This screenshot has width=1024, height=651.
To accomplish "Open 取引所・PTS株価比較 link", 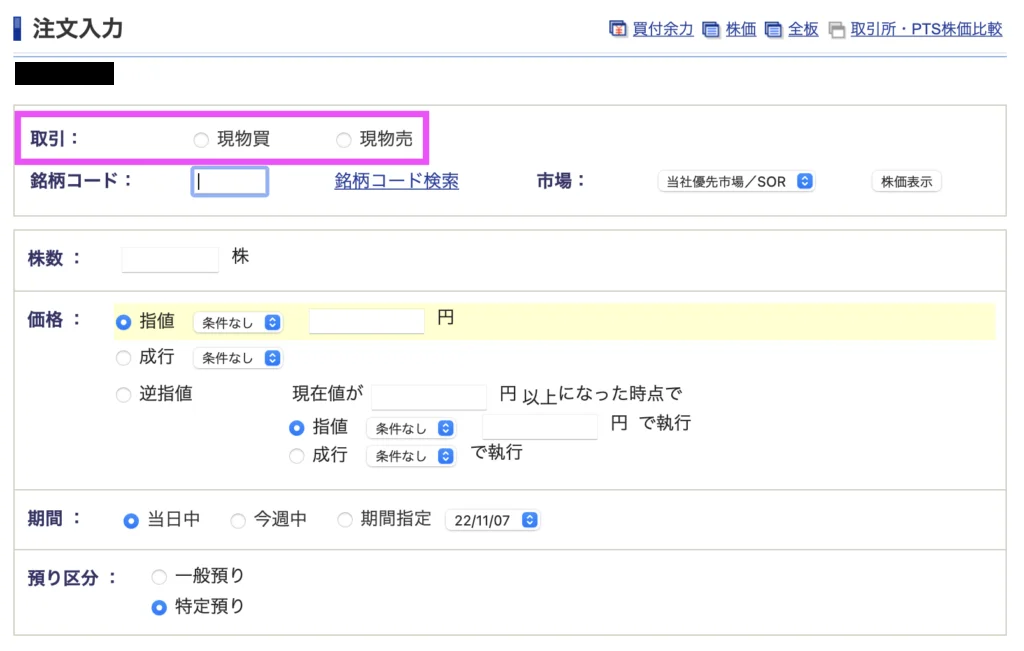I will [926, 29].
